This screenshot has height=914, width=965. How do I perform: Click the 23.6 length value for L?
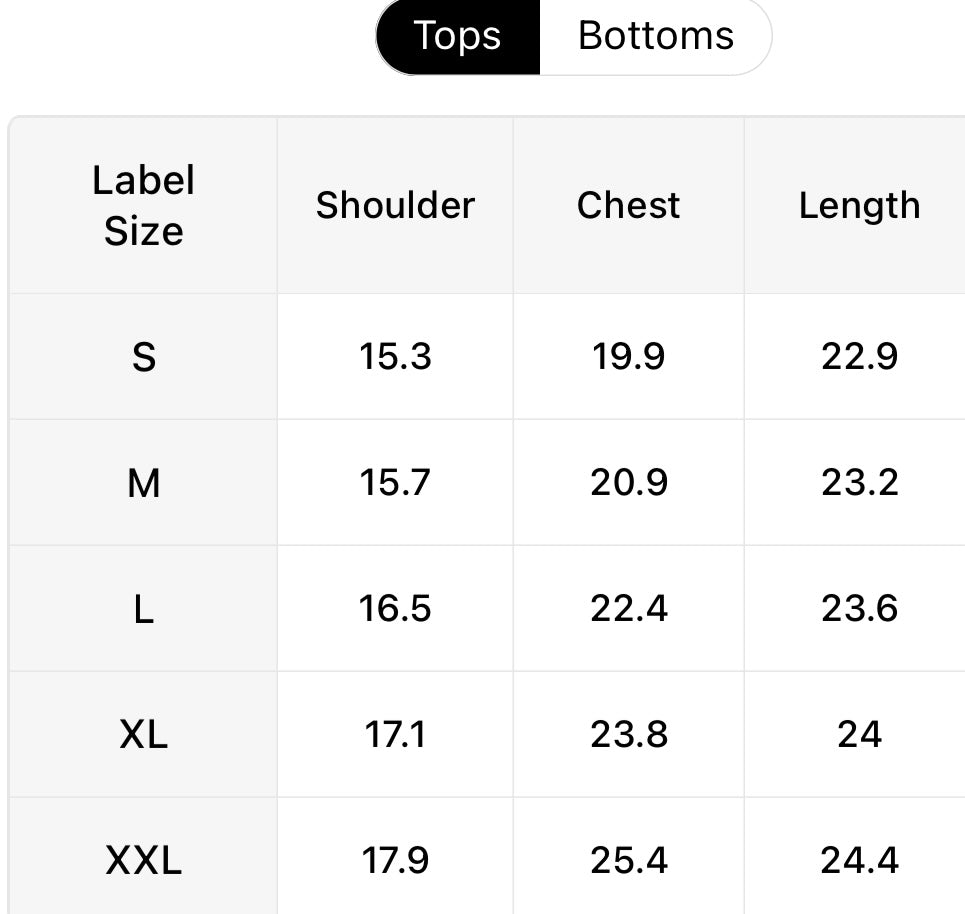859,609
